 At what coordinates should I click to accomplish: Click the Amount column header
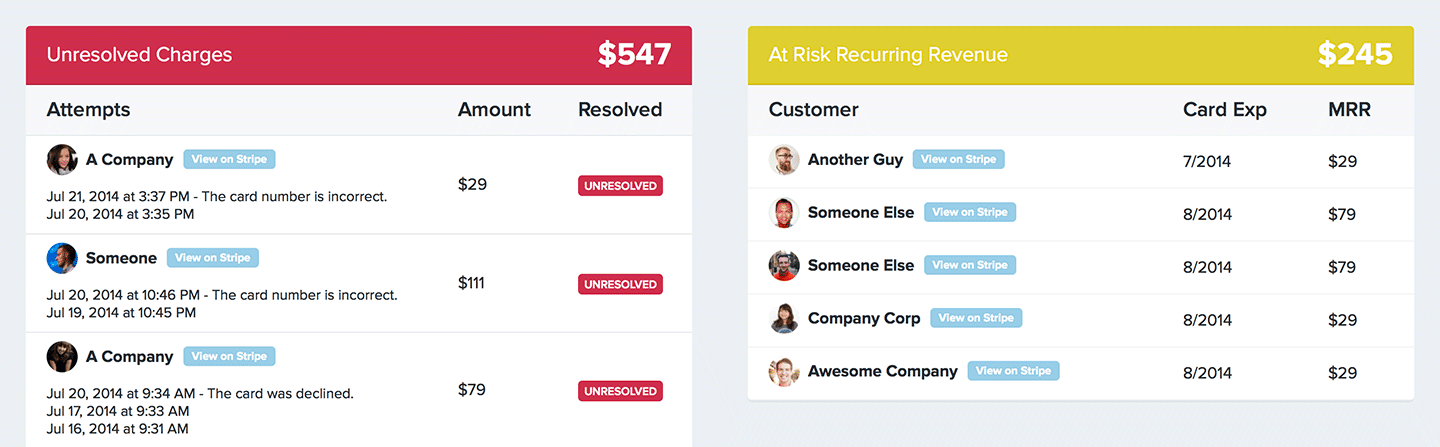coord(494,110)
